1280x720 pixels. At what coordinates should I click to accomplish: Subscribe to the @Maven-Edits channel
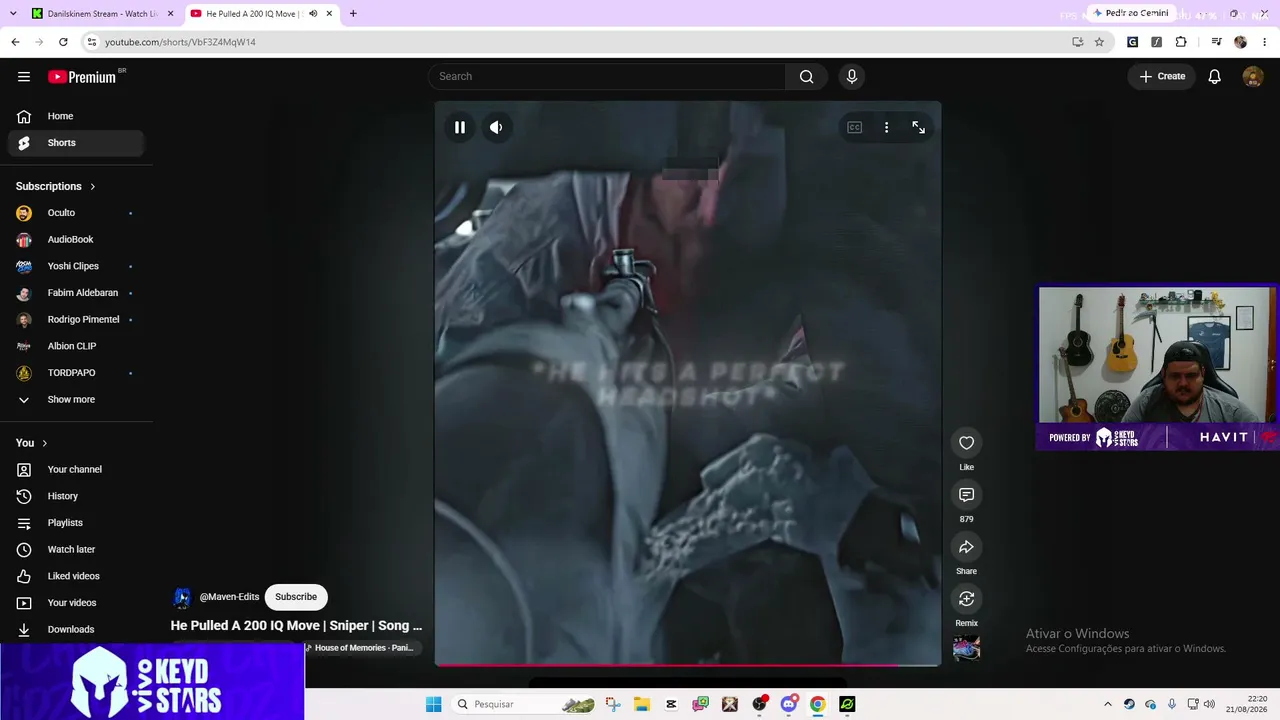[296, 597]
